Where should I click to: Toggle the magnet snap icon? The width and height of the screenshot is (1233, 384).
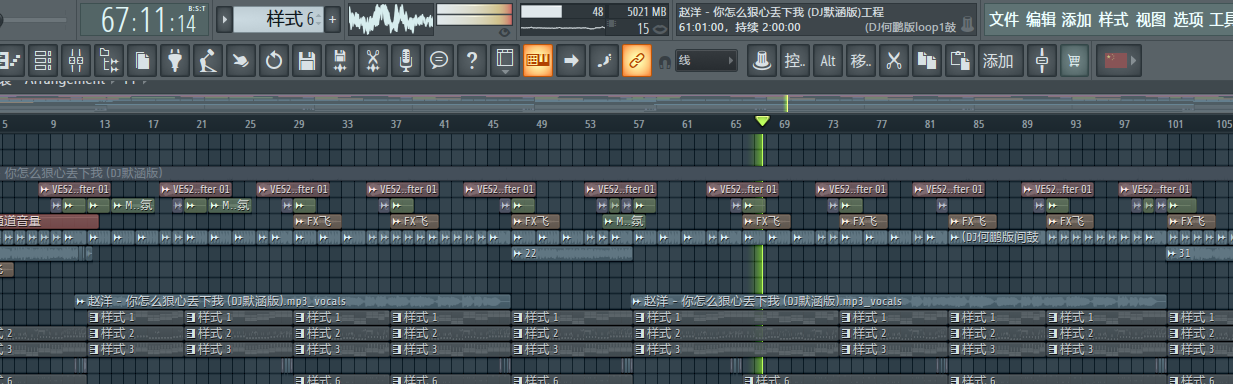pos(664,62)
